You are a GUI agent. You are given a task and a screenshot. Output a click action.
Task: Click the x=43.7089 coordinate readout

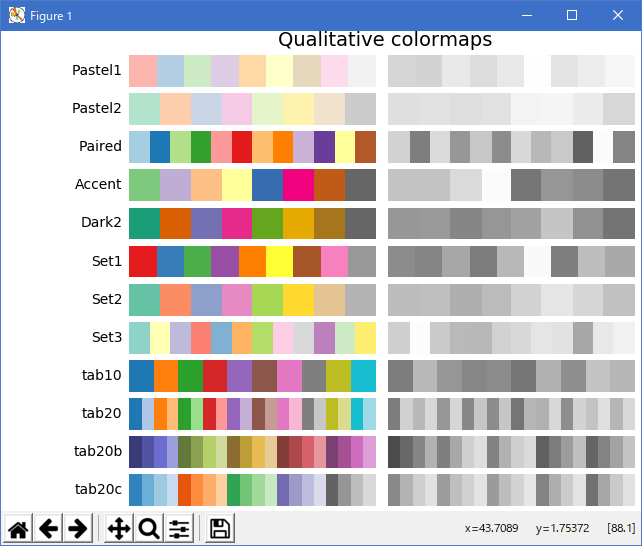coord(491,528)
